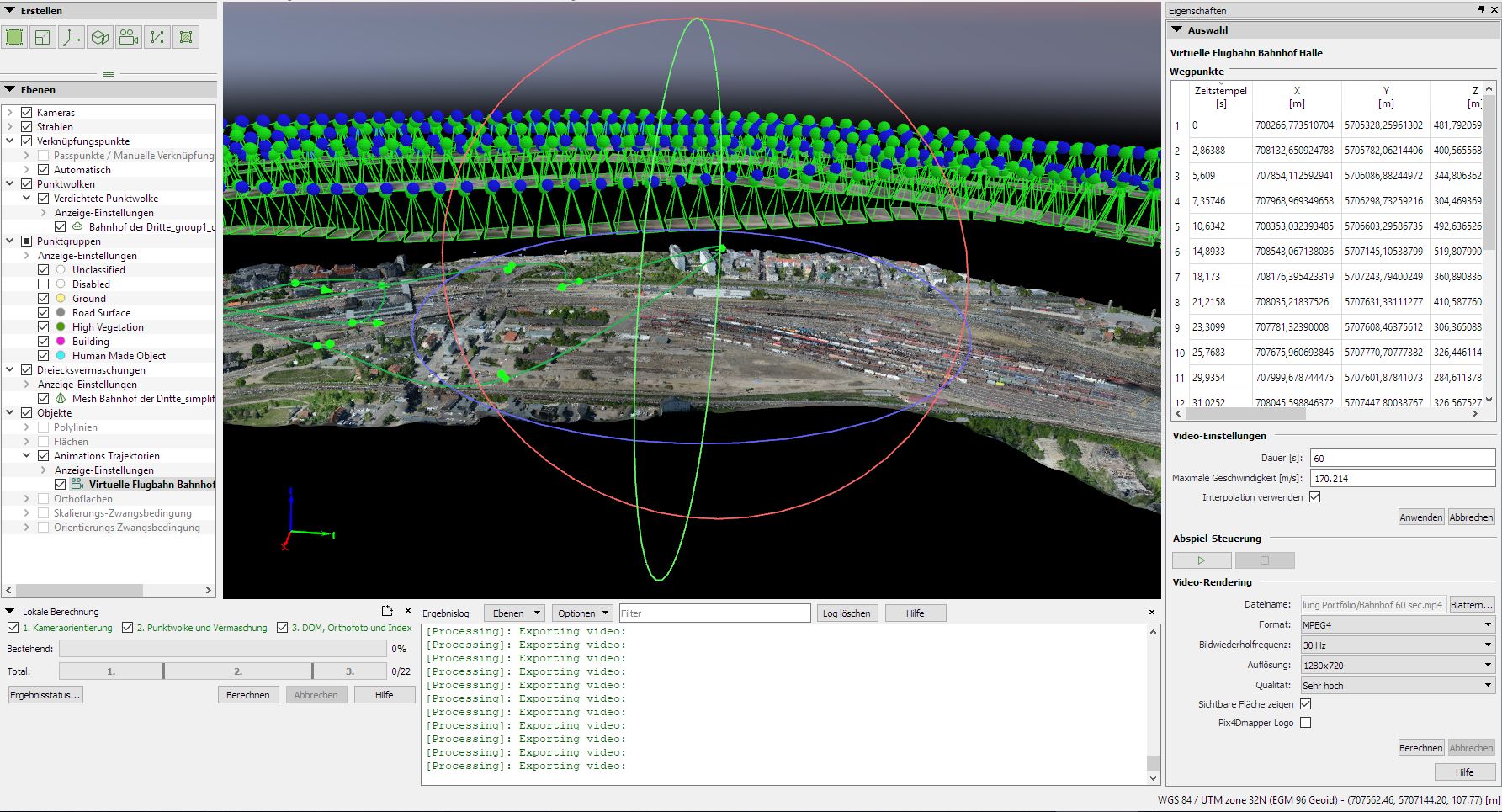This screenshot has height=812, width=1502.
Task: Enable the Pix4Dmapper Logo checkbox
Action: point(1305,723)
